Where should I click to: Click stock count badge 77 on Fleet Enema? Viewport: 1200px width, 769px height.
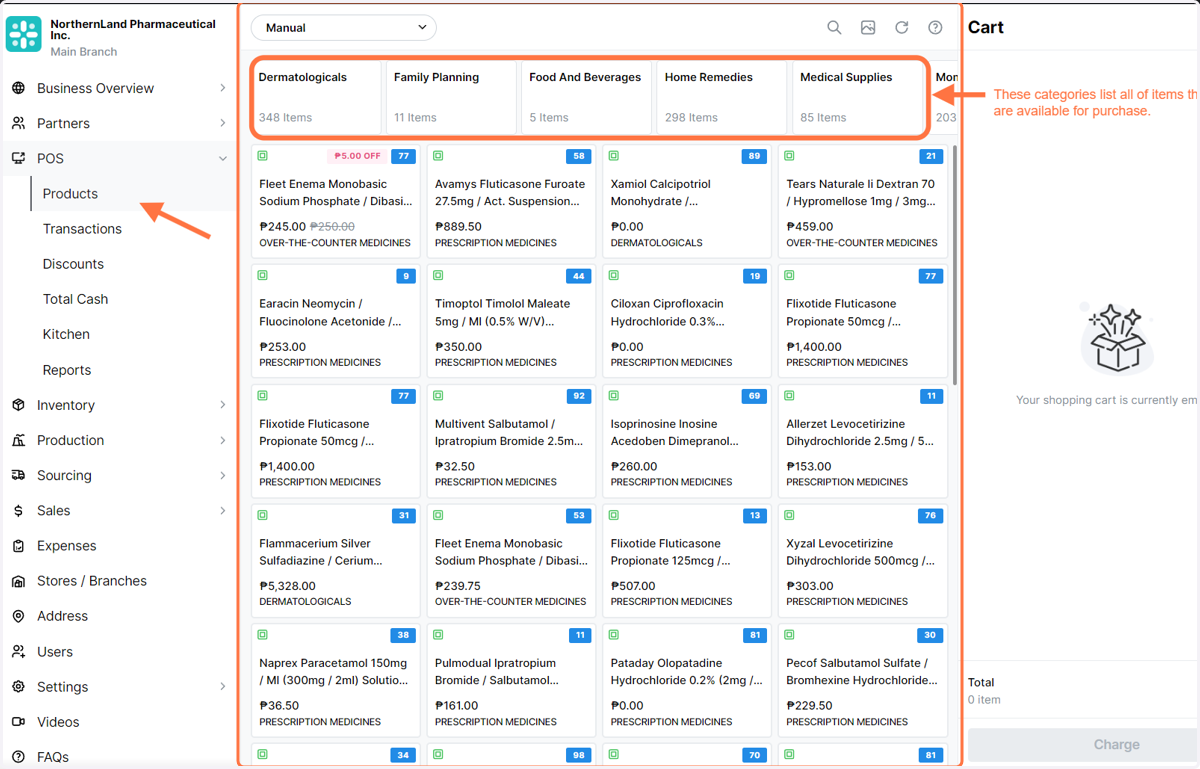pos(403,156)
